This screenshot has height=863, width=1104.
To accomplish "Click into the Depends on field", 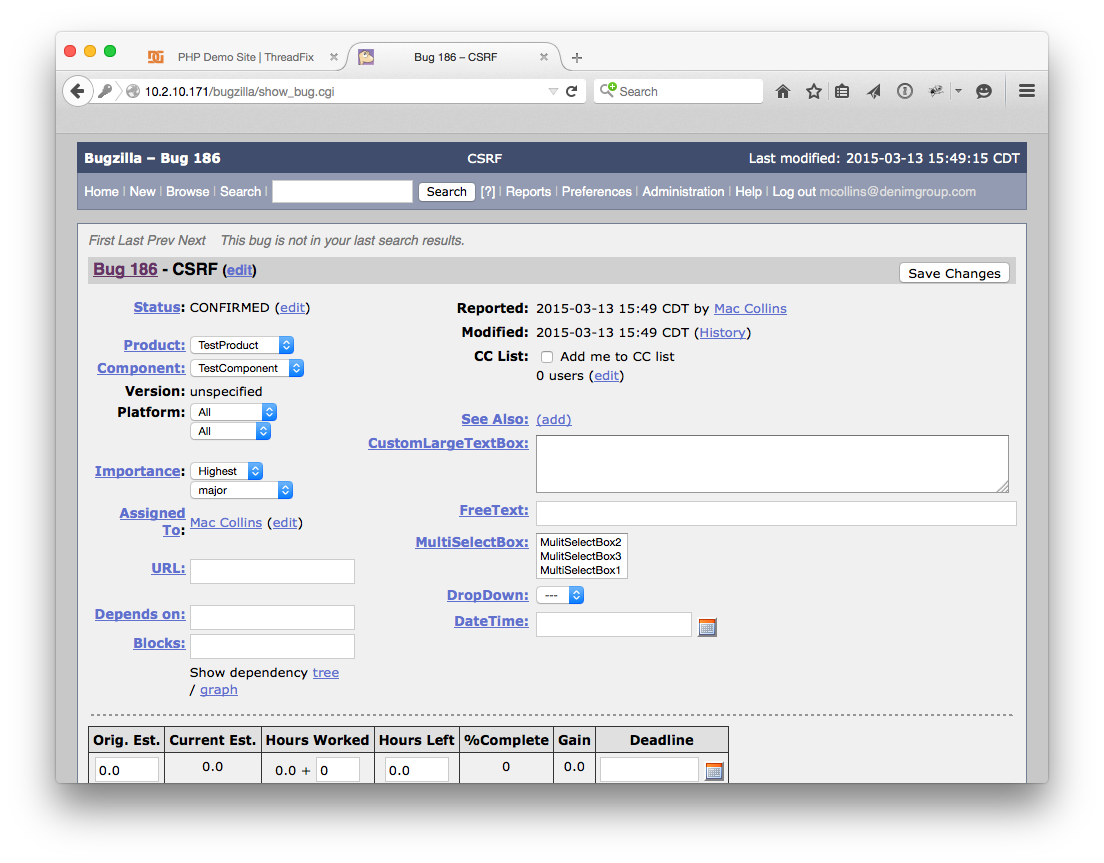I will coord(272,617).
